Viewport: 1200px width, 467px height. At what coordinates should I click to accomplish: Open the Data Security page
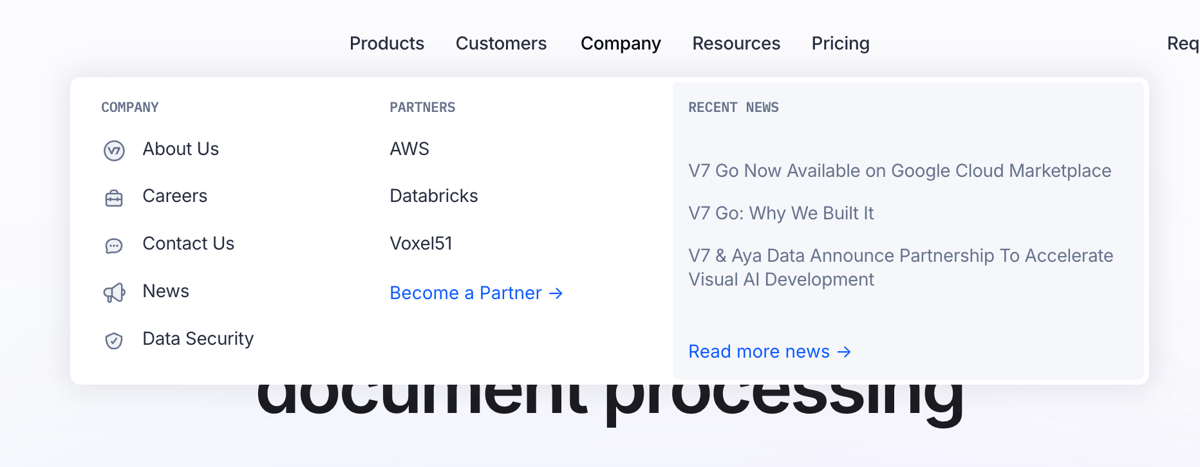coord(198,338)
